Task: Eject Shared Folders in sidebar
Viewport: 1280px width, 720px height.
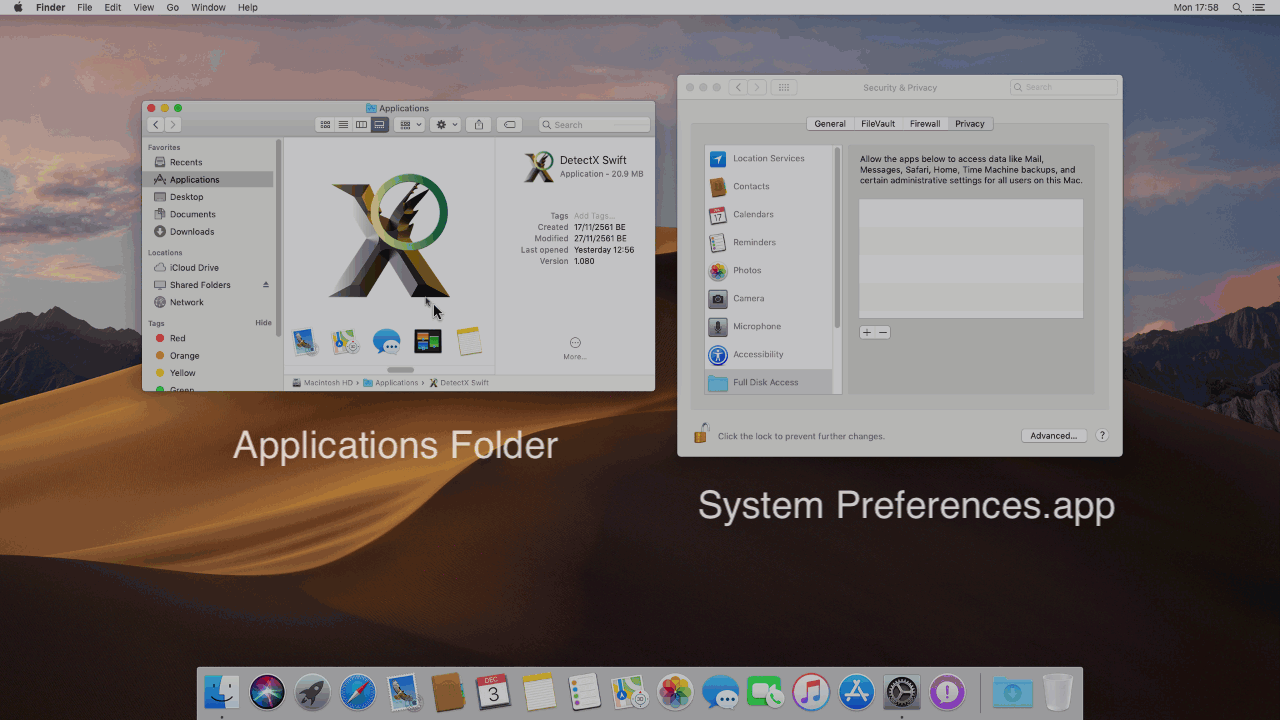Action: [266, 285]
